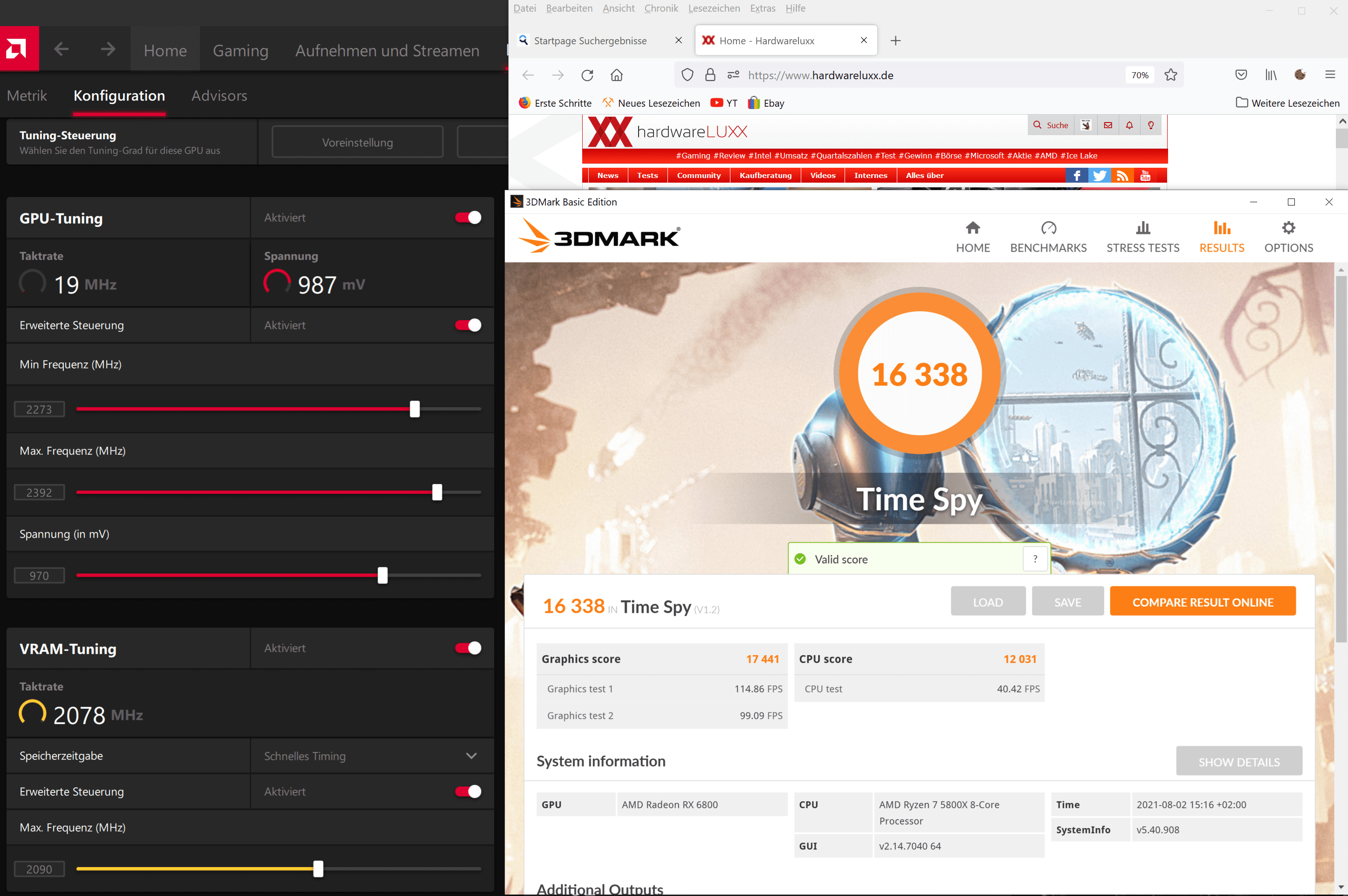The image size is (1348, 896).
Task: Select Advisors sub-tab
Action: 220,96
